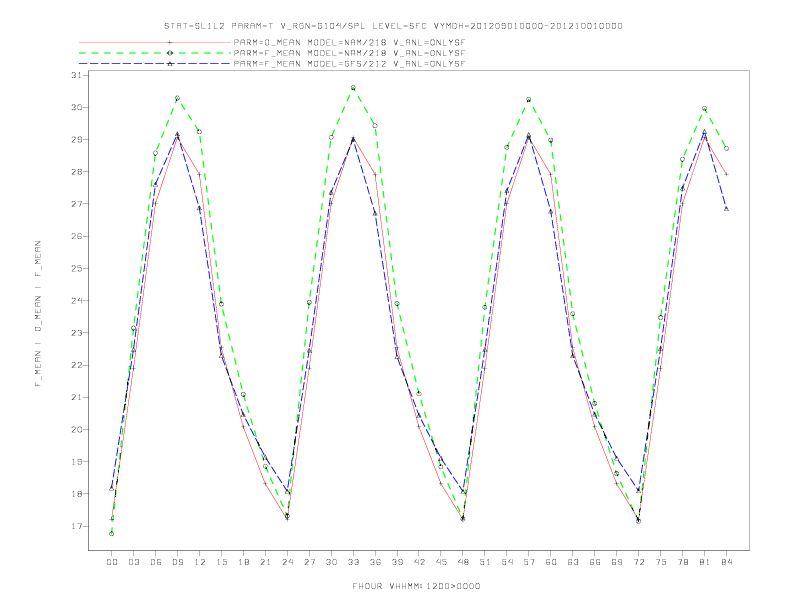Click x-axis tick label 09
Image resolution: width=792 pixels, height=612 pixels.
pos(177,562)
